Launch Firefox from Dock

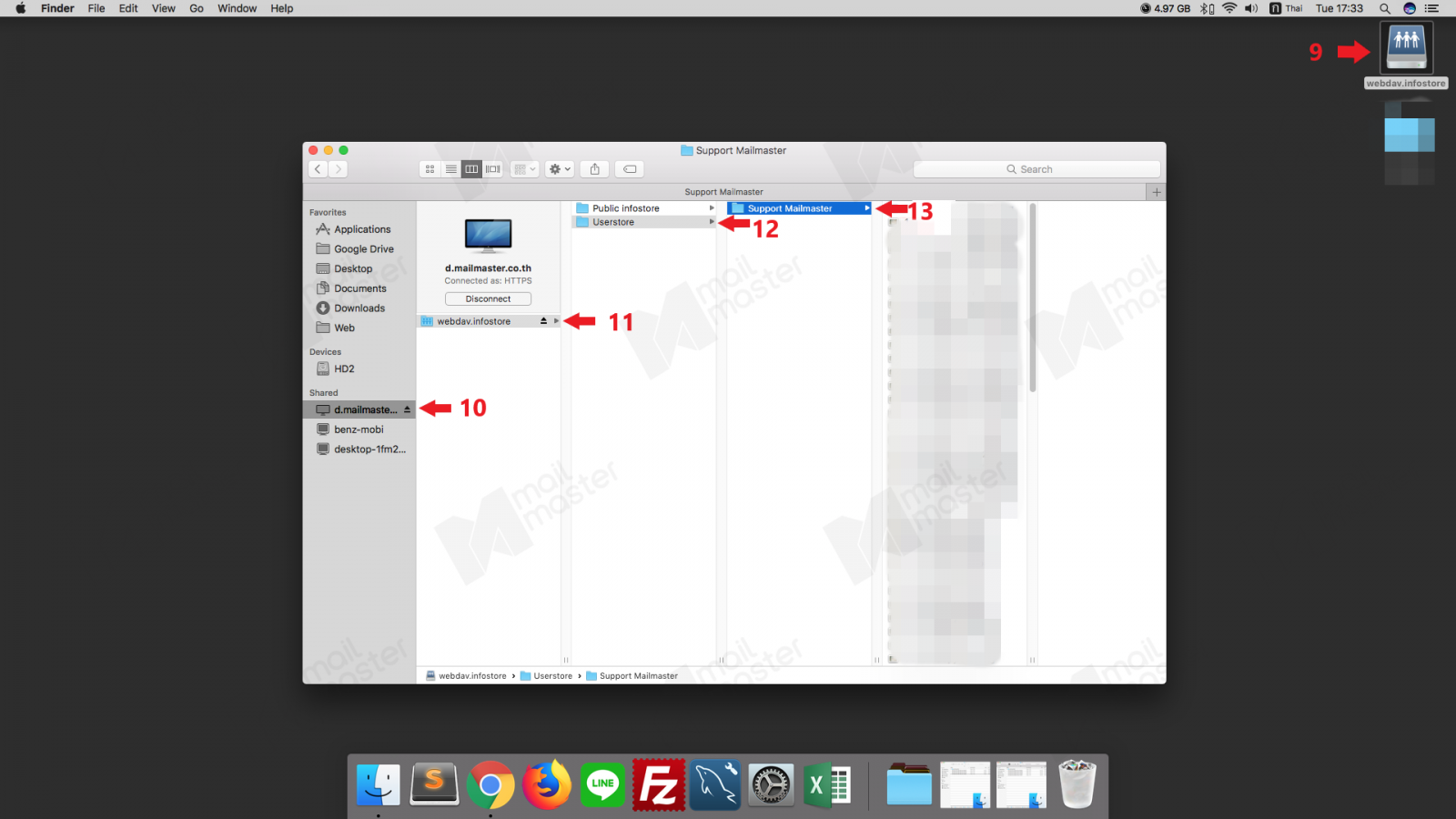point(547,784)
